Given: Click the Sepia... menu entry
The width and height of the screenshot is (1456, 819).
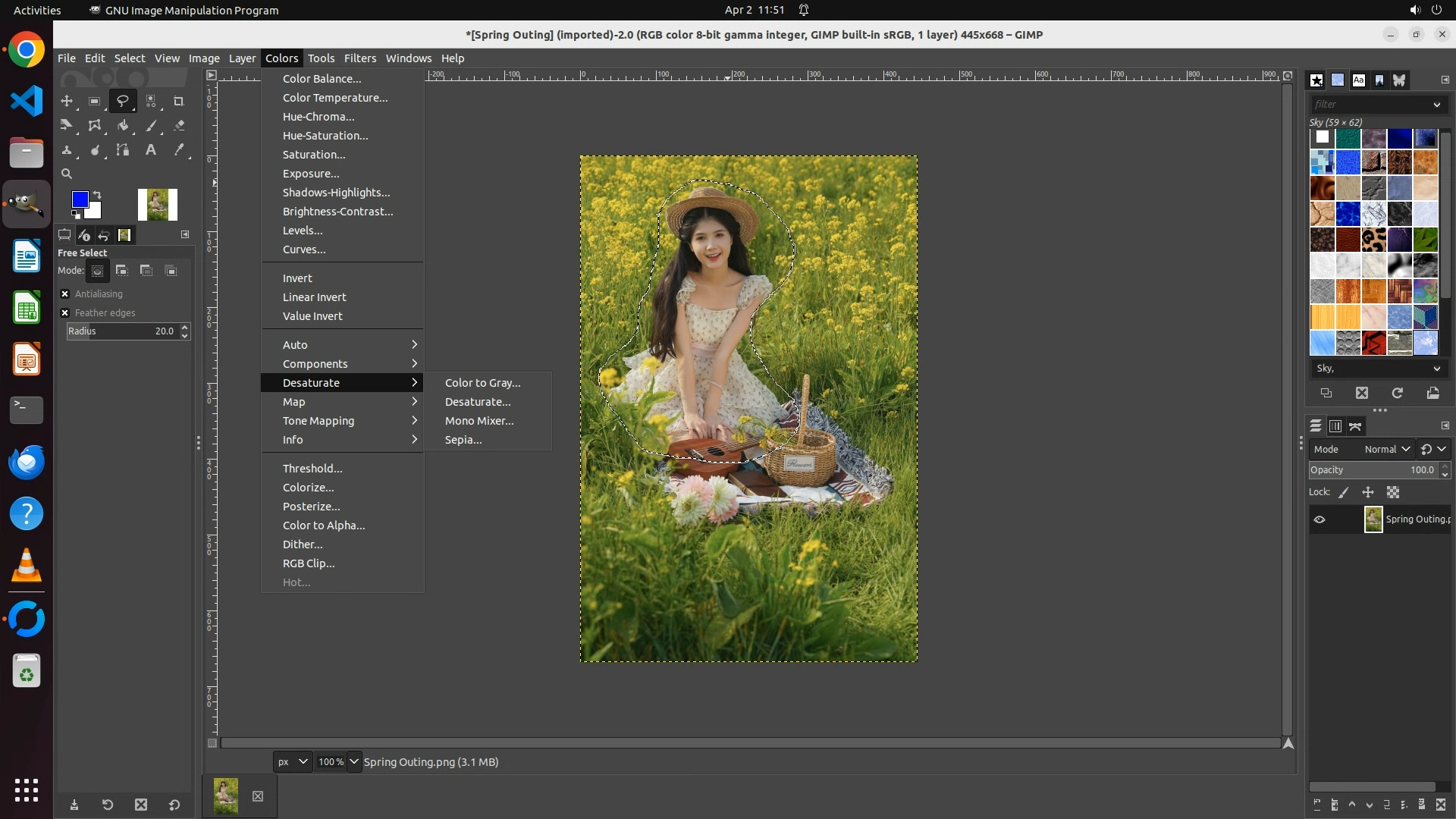Looking at the screenshot, I should click(x=463, y=440).
